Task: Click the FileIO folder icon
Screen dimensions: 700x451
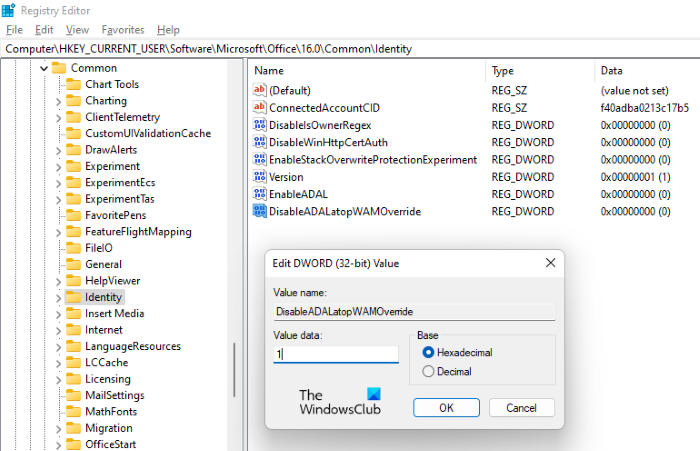Action: coord(73,248)
